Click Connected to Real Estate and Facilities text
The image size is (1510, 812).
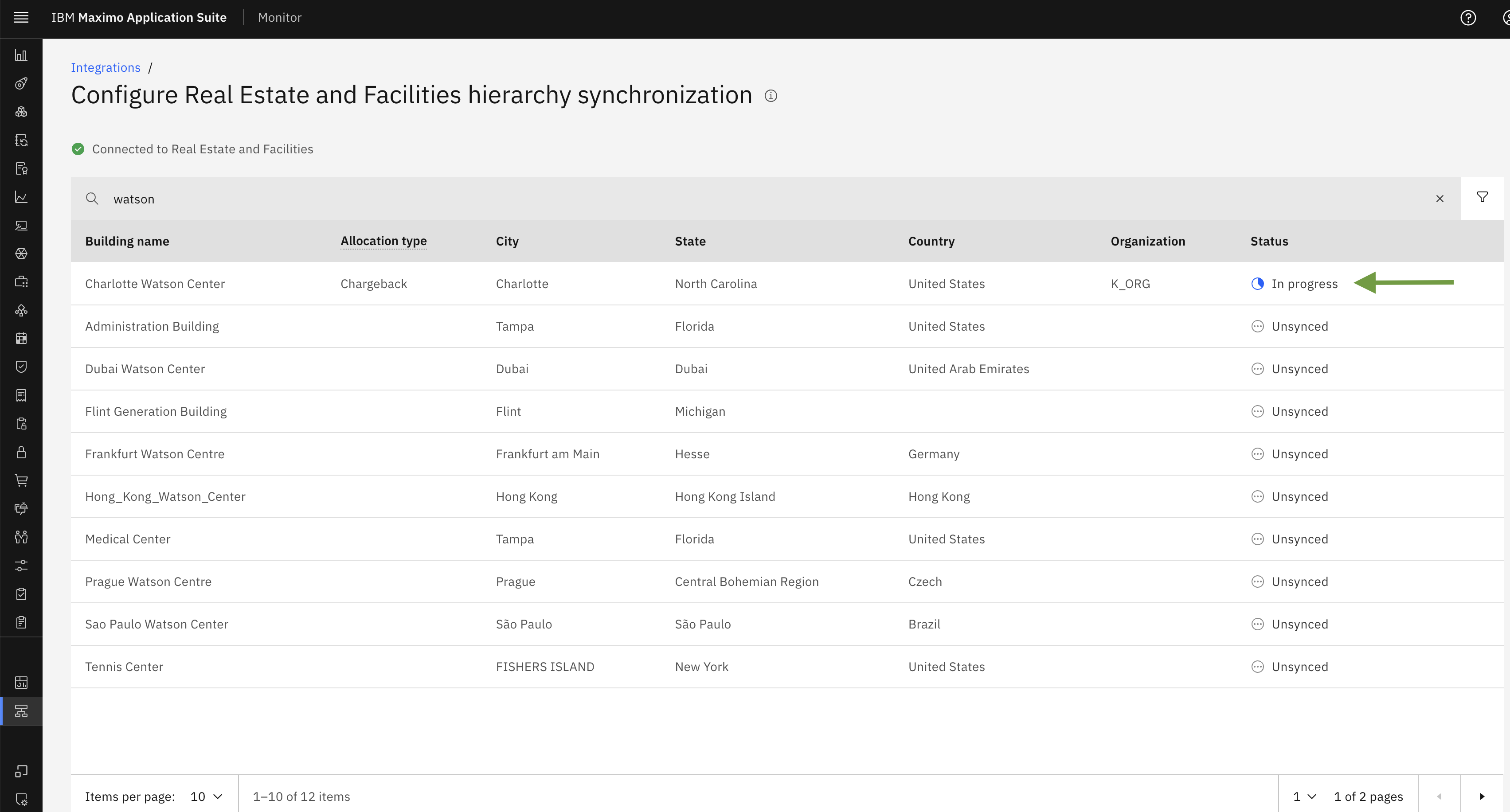[x=202, y=149]
